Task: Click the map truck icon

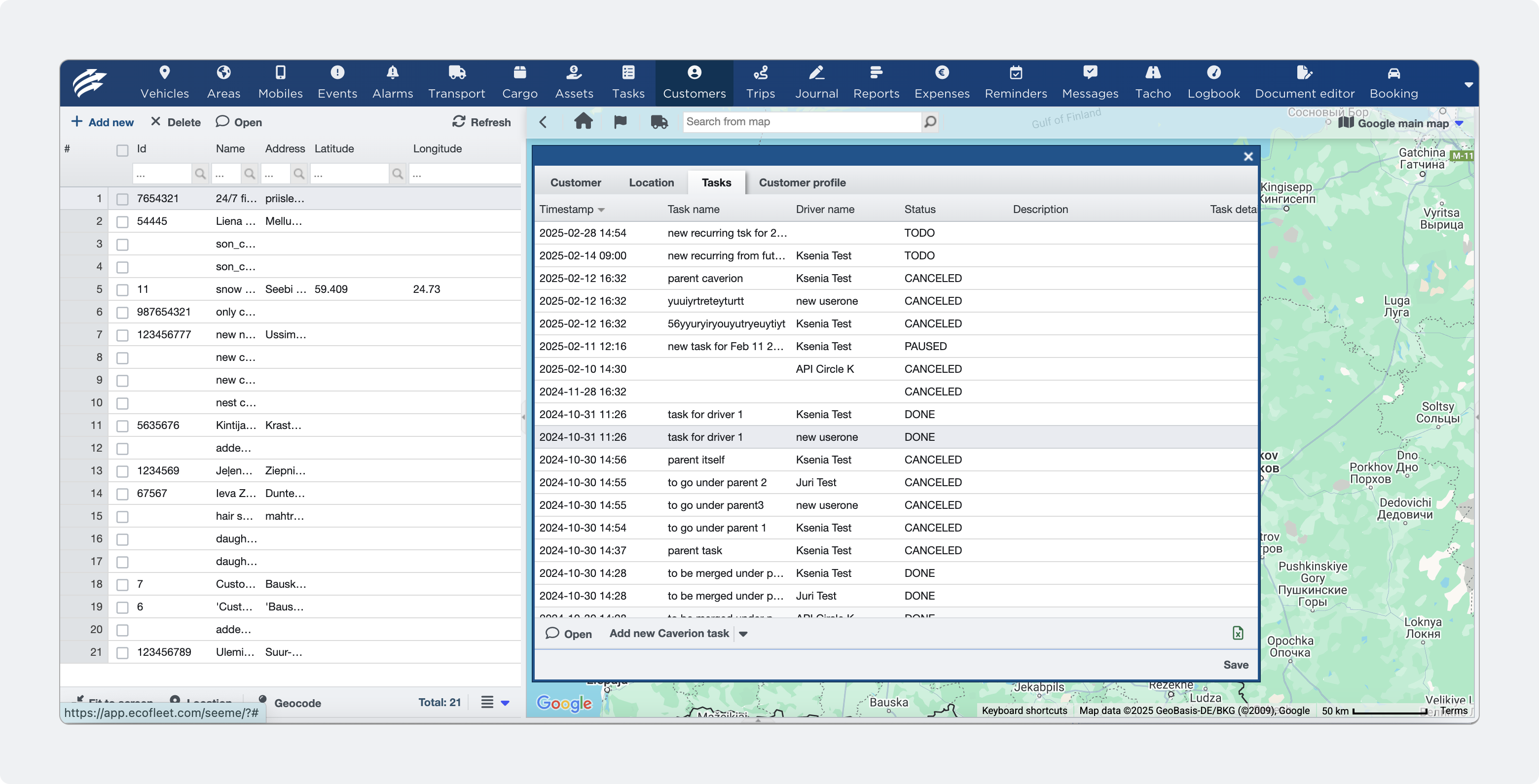Action: (x=659, y=122)
